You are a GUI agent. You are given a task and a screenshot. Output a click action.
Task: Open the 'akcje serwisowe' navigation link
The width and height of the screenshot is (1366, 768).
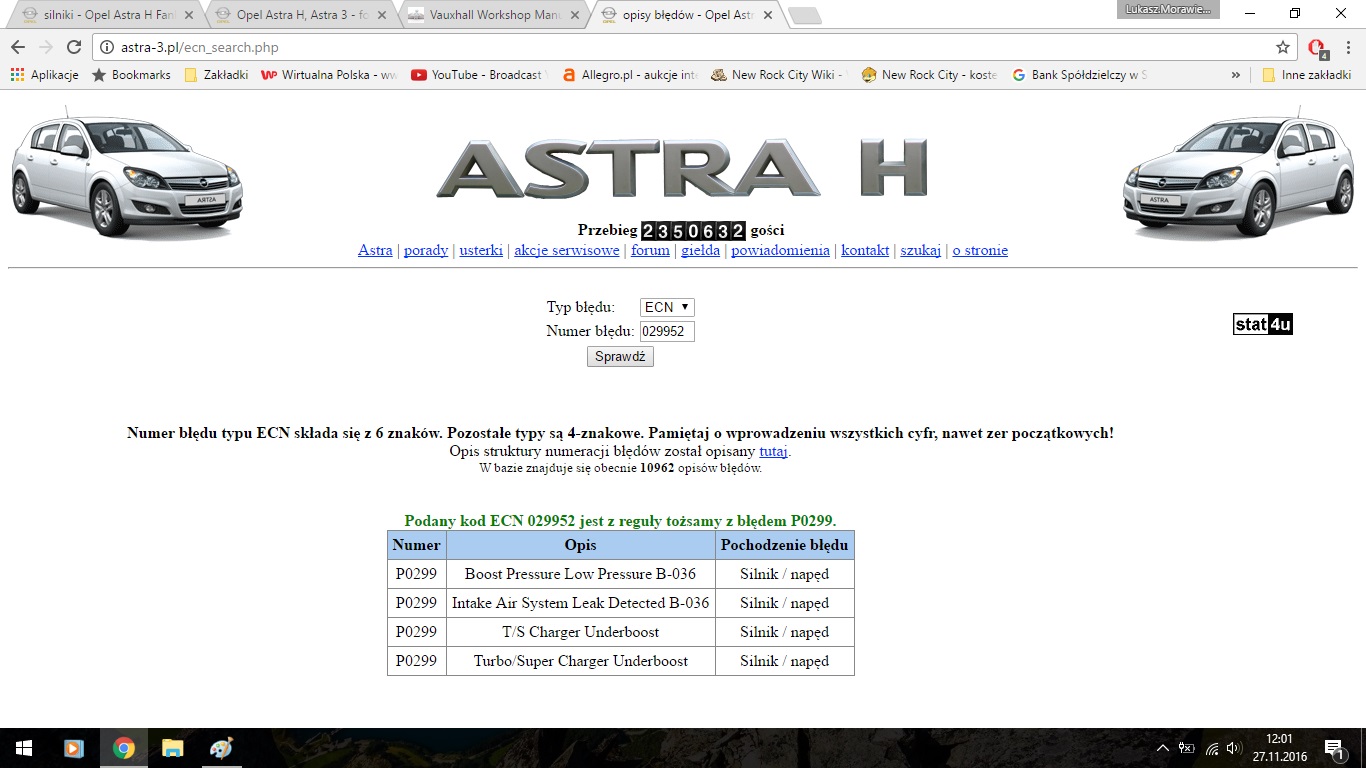tap(566, 250)
